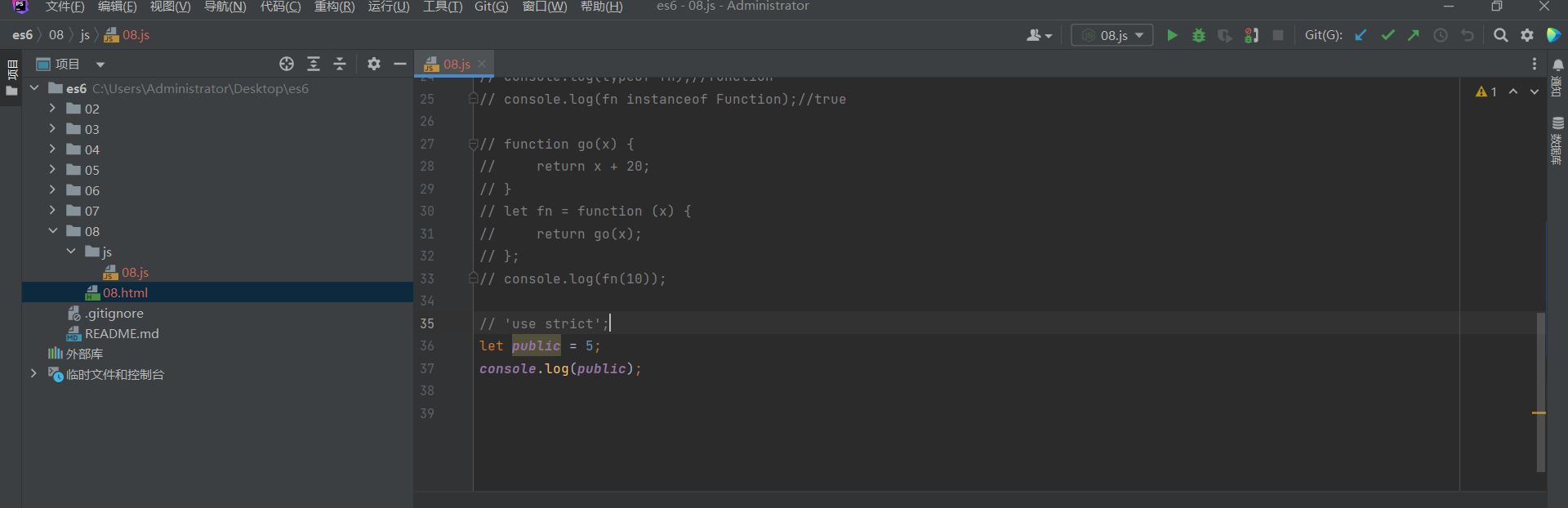Click js breadcrumb in navigation bar

[x=85, y=35]
